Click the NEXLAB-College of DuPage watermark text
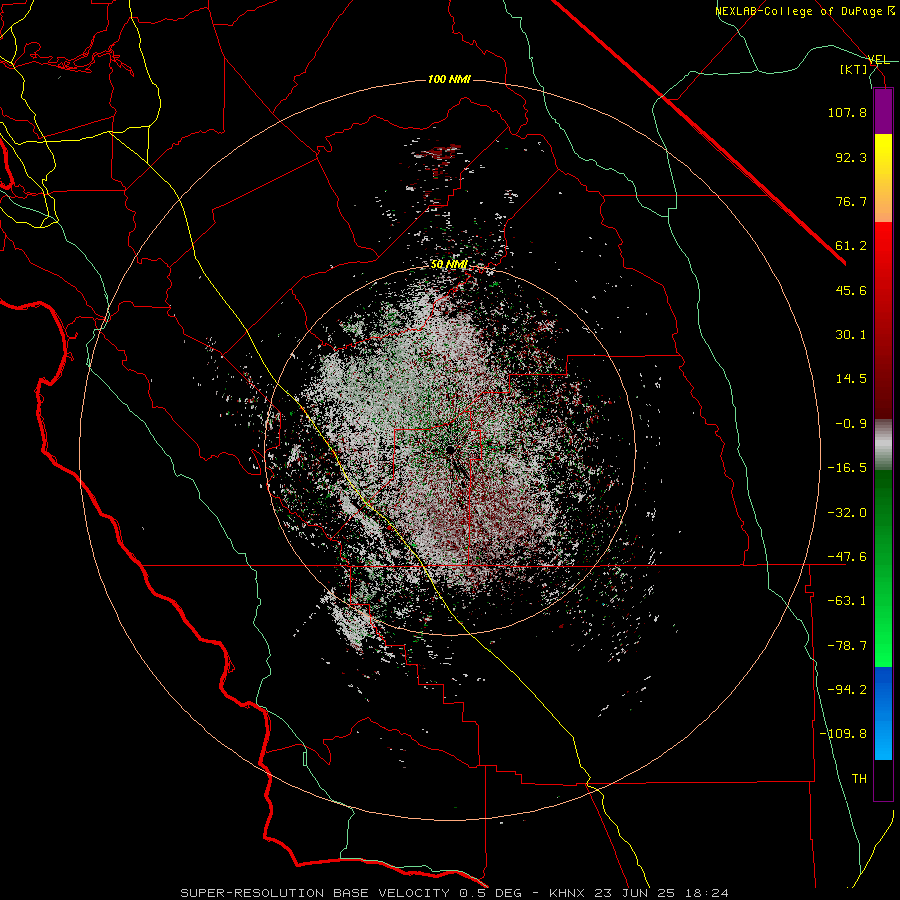900x900 pixels. click(806, 11)
